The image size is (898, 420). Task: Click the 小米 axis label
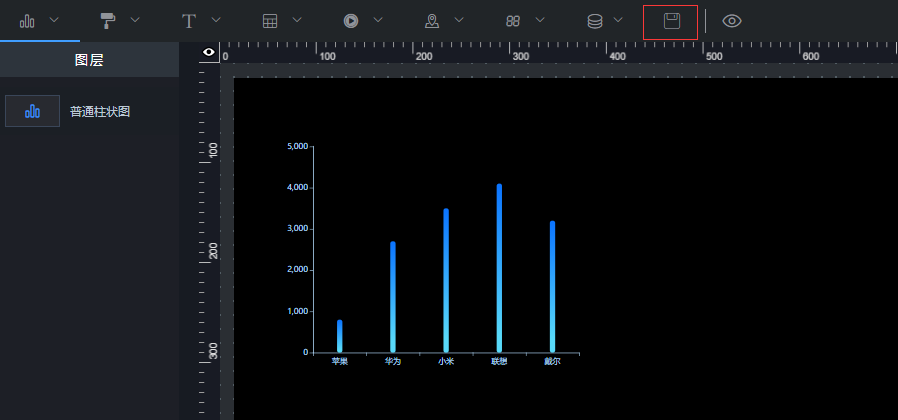click(x=446, y=362)
